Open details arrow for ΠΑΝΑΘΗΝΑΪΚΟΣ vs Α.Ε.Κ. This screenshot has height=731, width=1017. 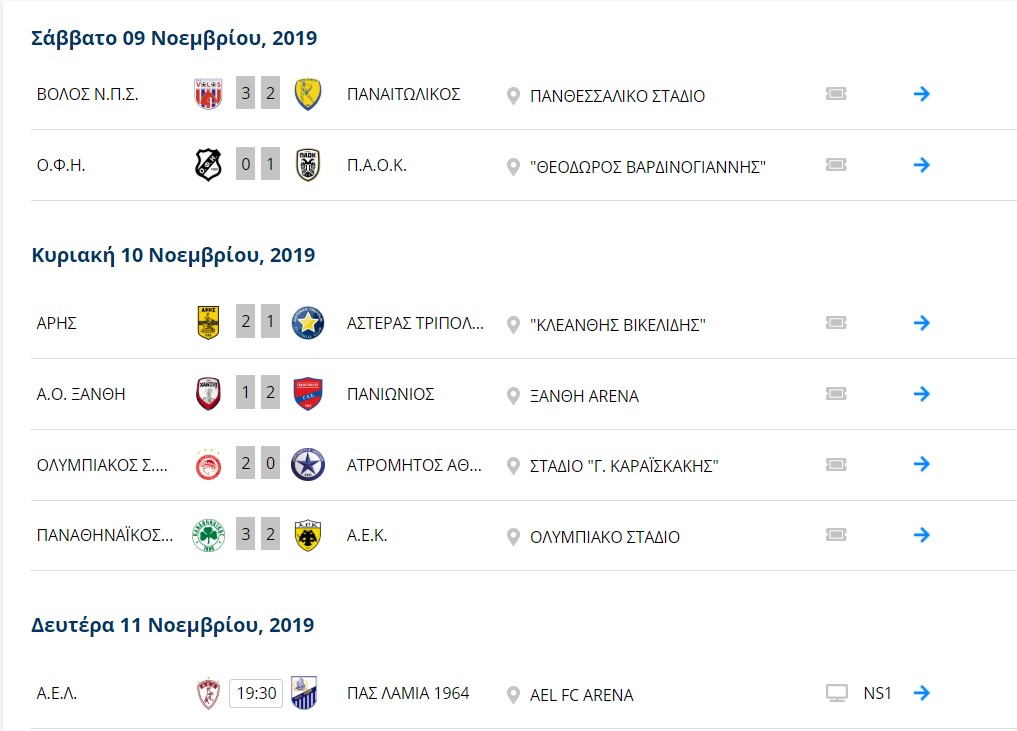[922, 535]
